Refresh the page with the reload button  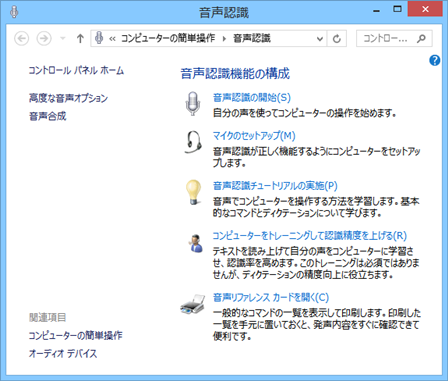337,39
